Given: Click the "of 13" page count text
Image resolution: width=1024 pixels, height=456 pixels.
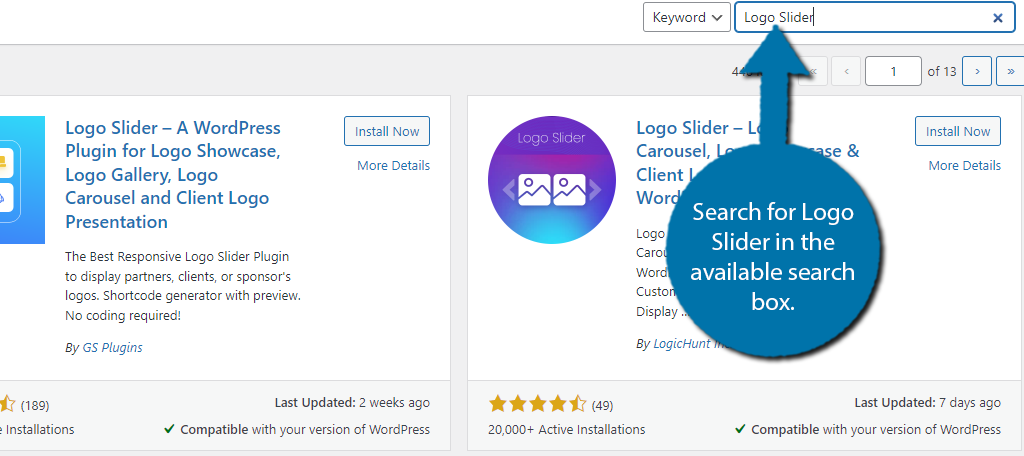Looking at the screenshot, I should 942,71.
